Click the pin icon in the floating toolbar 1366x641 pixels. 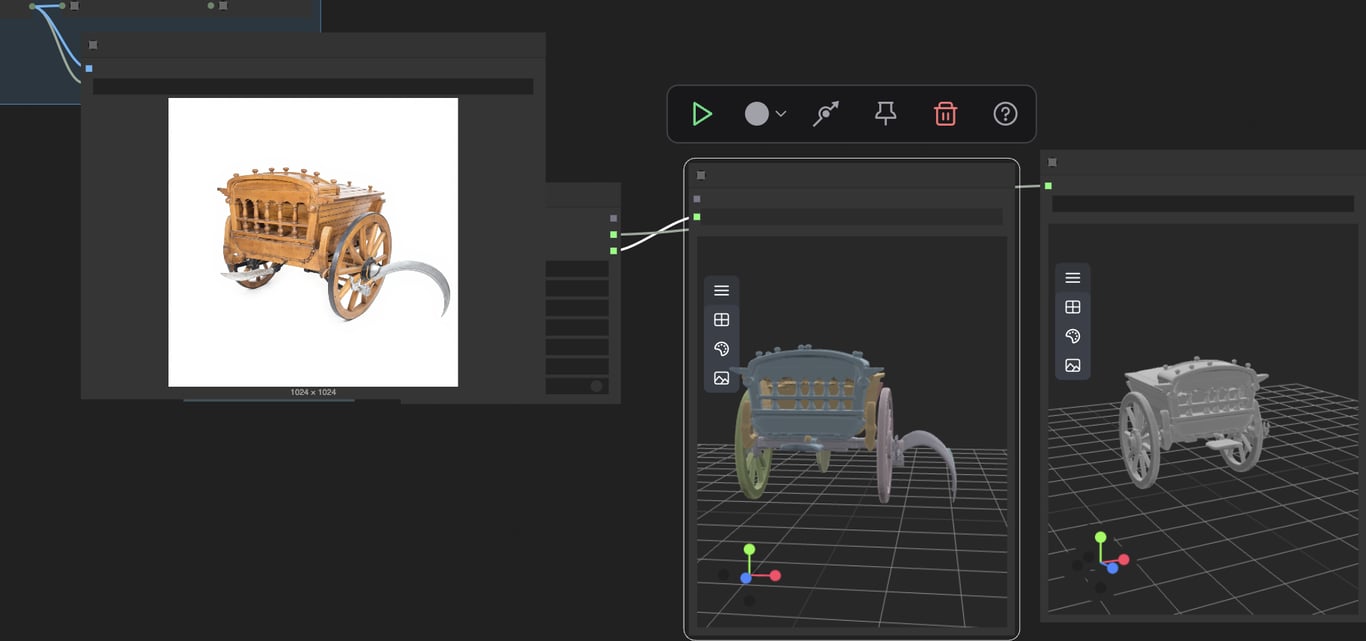[884, 113]
